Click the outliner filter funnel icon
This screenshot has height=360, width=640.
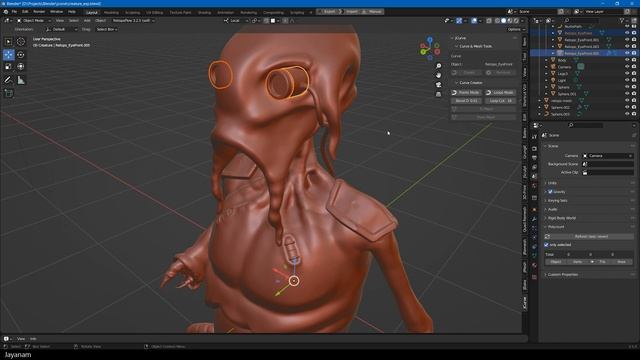(x=622, y=20)
